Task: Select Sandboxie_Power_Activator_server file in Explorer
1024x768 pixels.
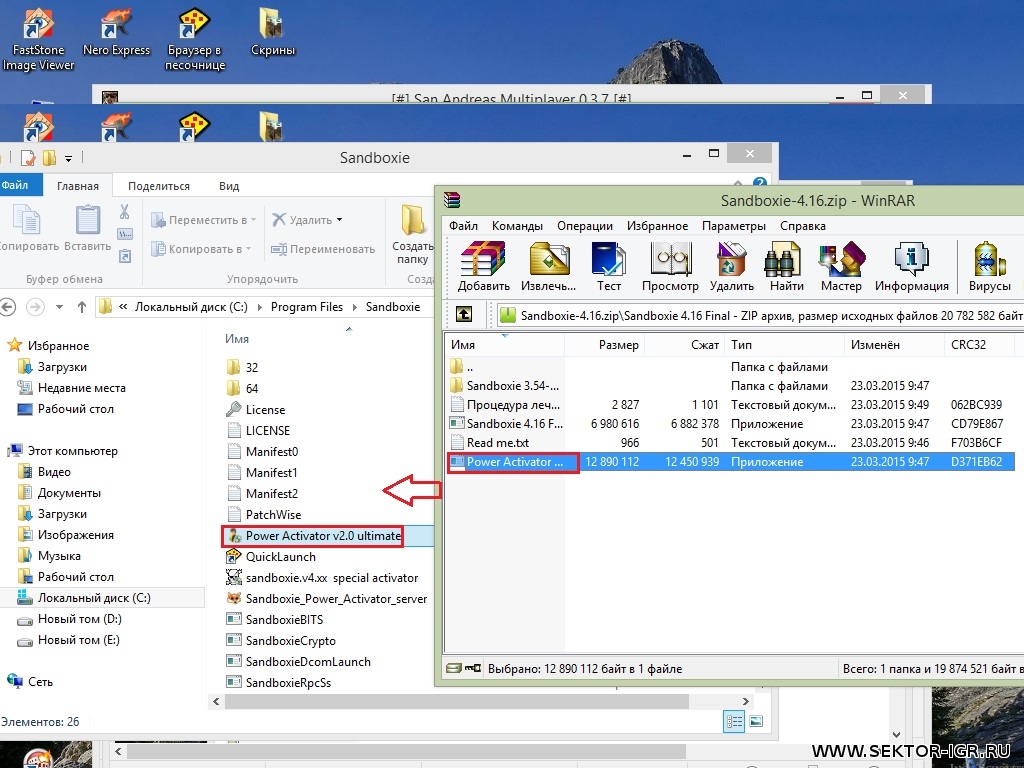Action: click(x=327, y=599)
